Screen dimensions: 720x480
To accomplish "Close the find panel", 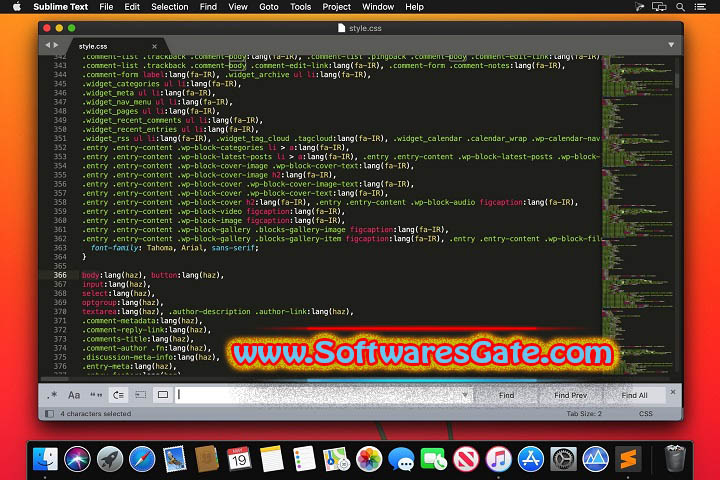I will pyautogui.click(x=673, y=392).
